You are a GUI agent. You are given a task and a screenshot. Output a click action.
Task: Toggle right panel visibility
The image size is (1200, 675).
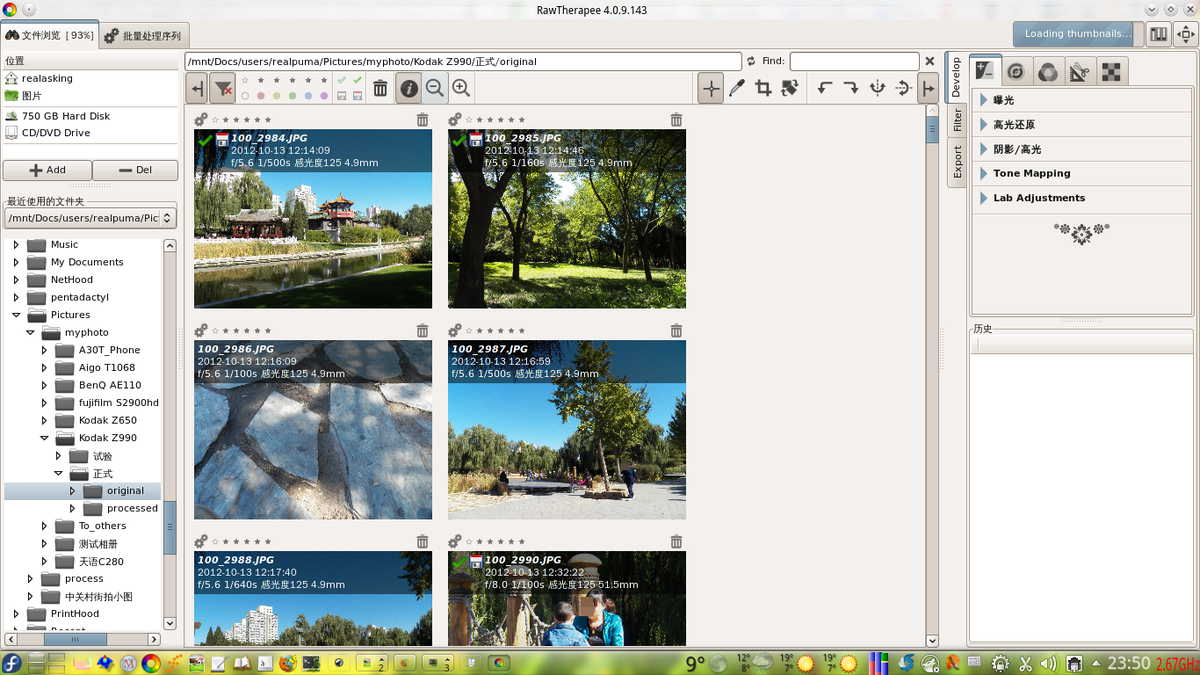click(x=928, y=88)
